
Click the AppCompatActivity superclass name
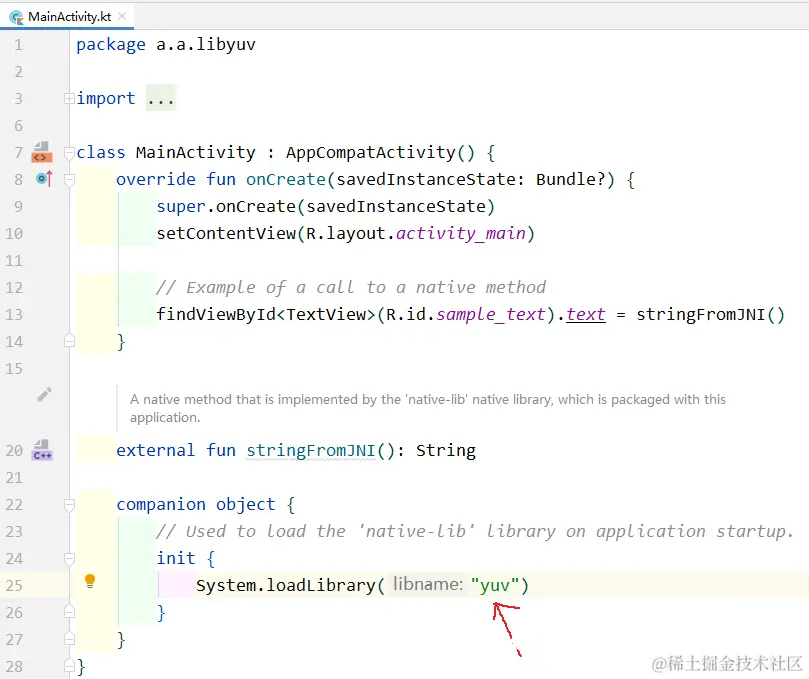tap(371, 152)
